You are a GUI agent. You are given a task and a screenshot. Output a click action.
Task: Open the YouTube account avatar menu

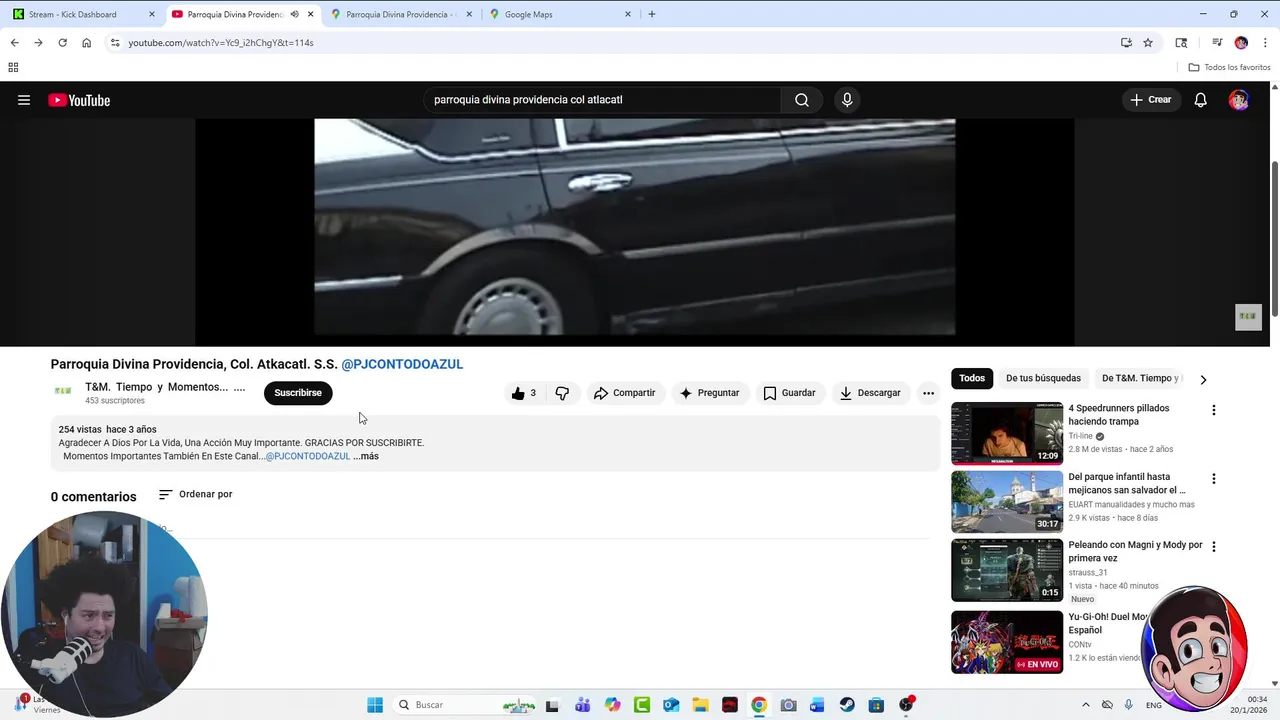(x=1239, y=100)
